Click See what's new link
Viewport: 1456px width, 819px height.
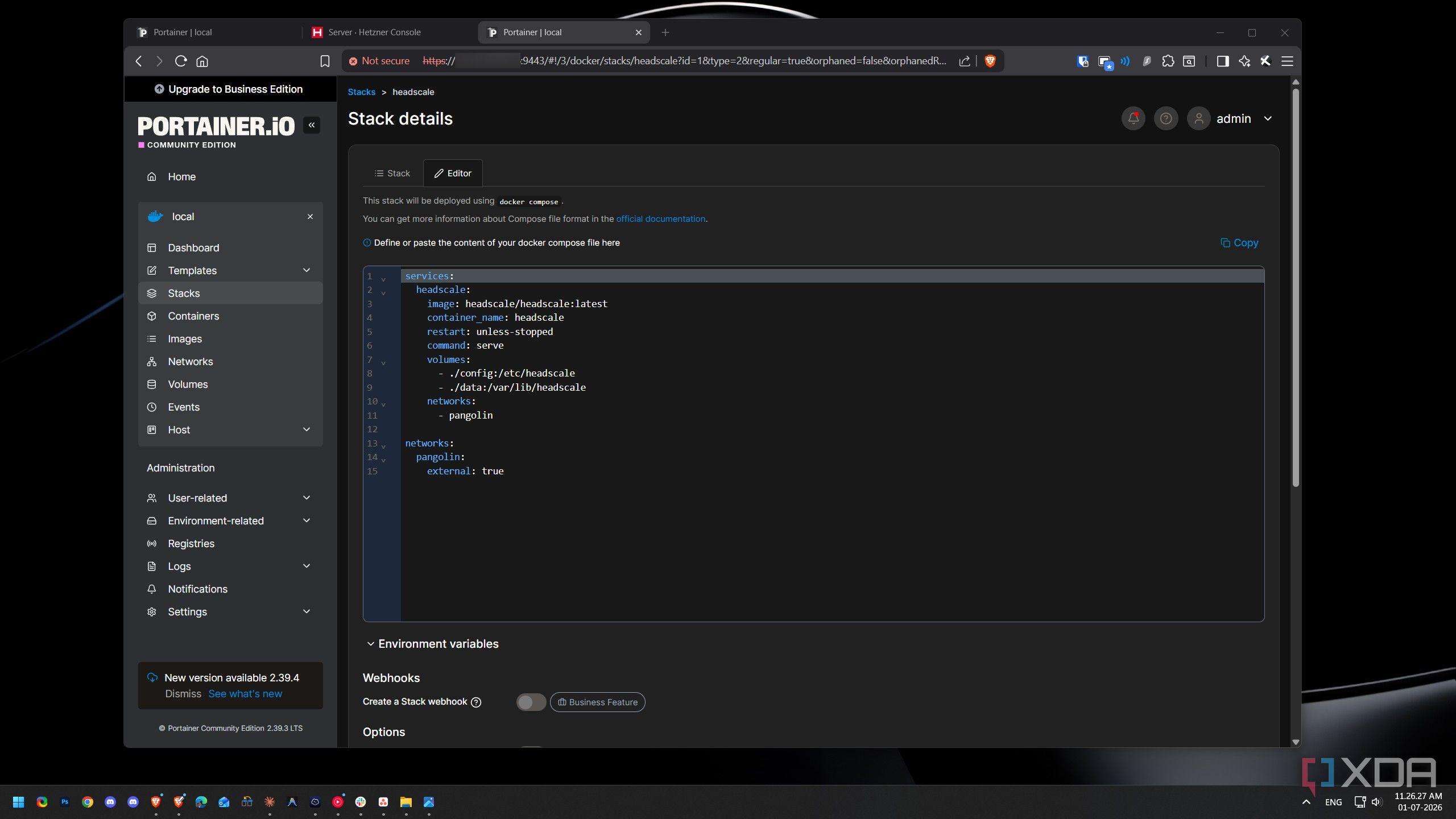click(245, 694)
